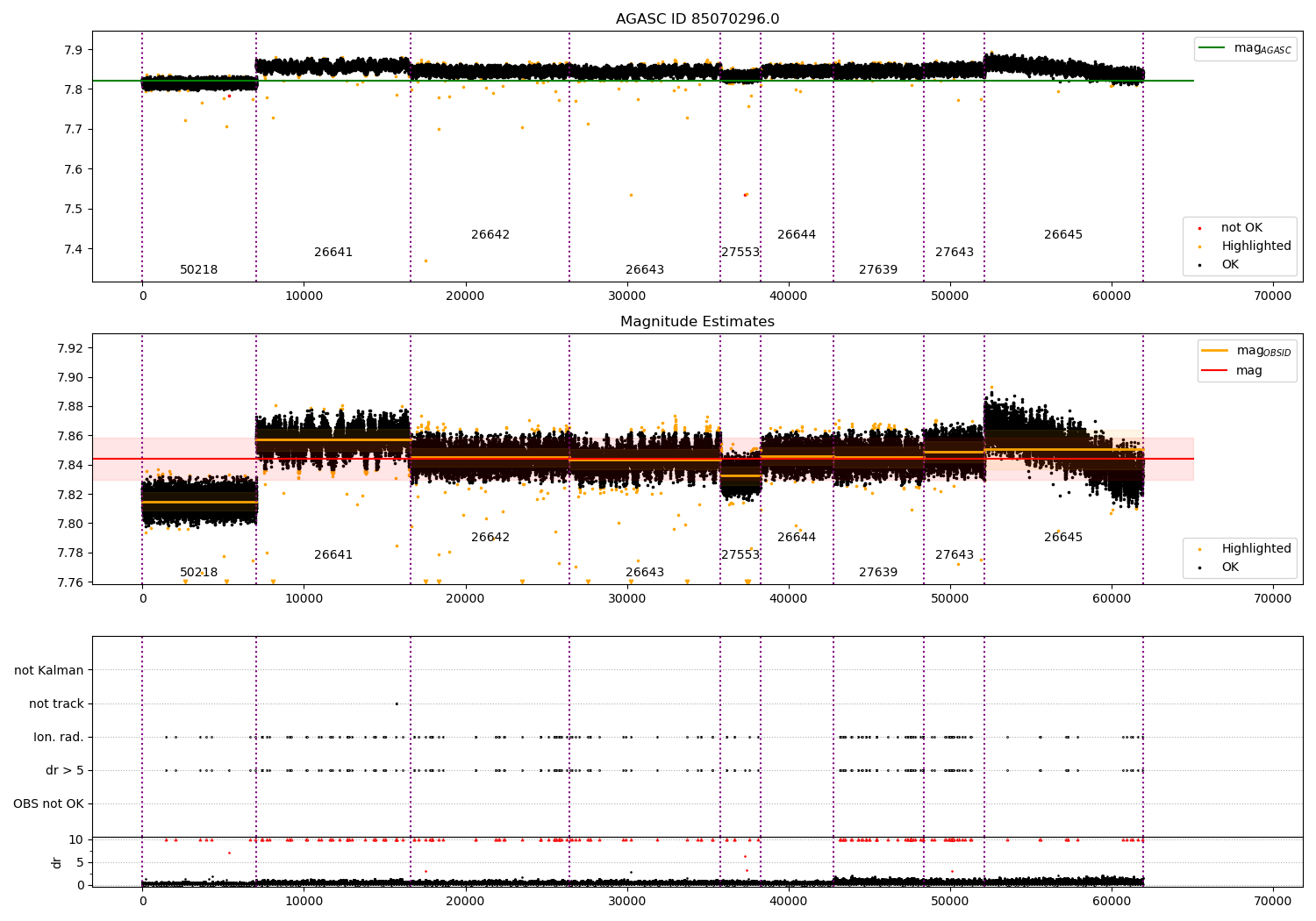Click OBSID label 27639 in Magnitude Estimates plot
The image size is (1316, 921).
[x=878, y=573]
